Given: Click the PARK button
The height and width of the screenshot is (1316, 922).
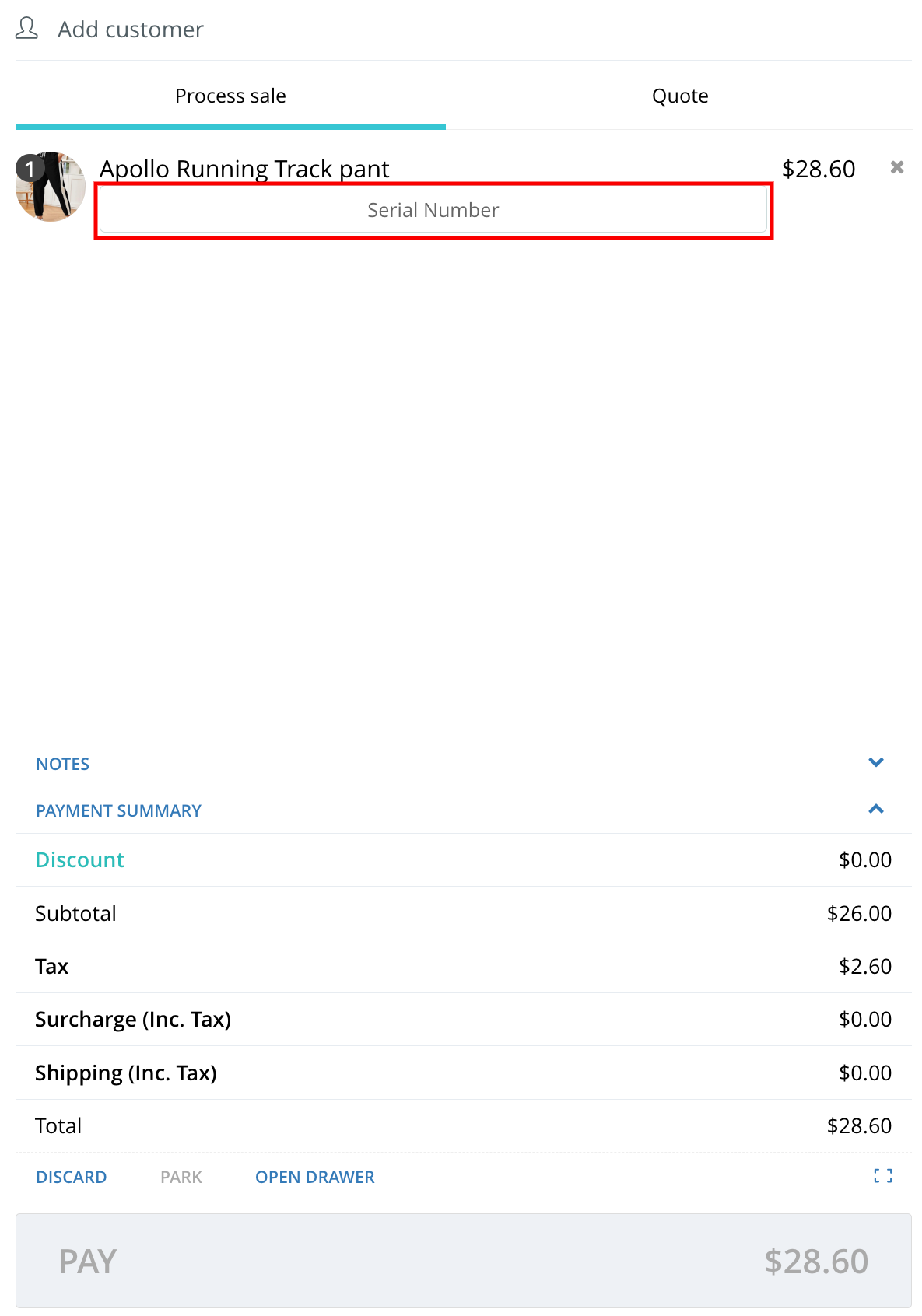Looking at the screenshot, I should (181, 1177).
